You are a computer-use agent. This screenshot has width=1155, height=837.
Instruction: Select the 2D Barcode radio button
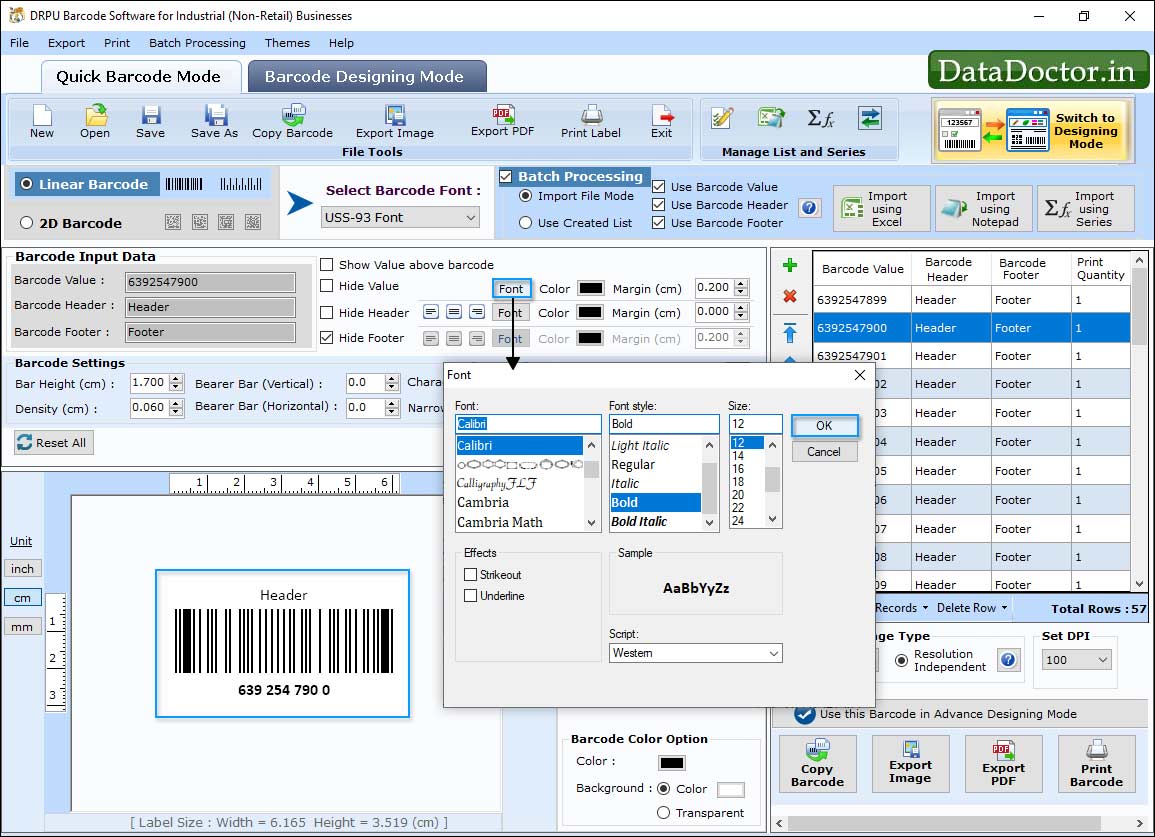coord(27,223)
